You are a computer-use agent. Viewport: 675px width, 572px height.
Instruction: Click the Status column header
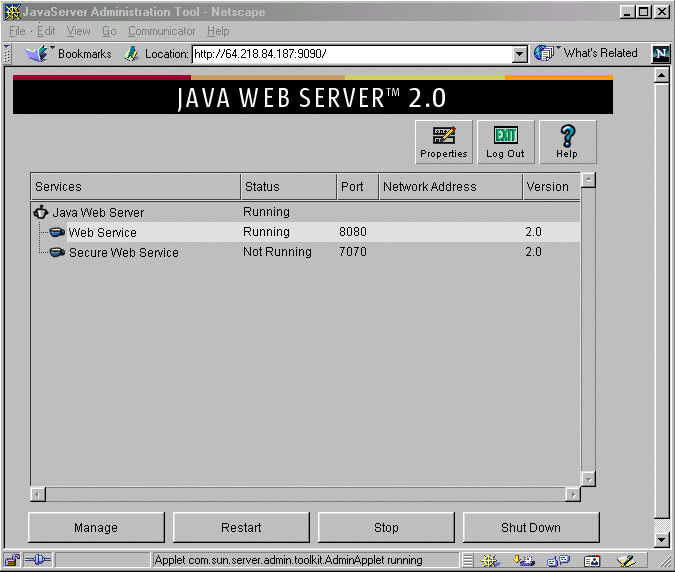pyautogui.click(x=288, y=187)
